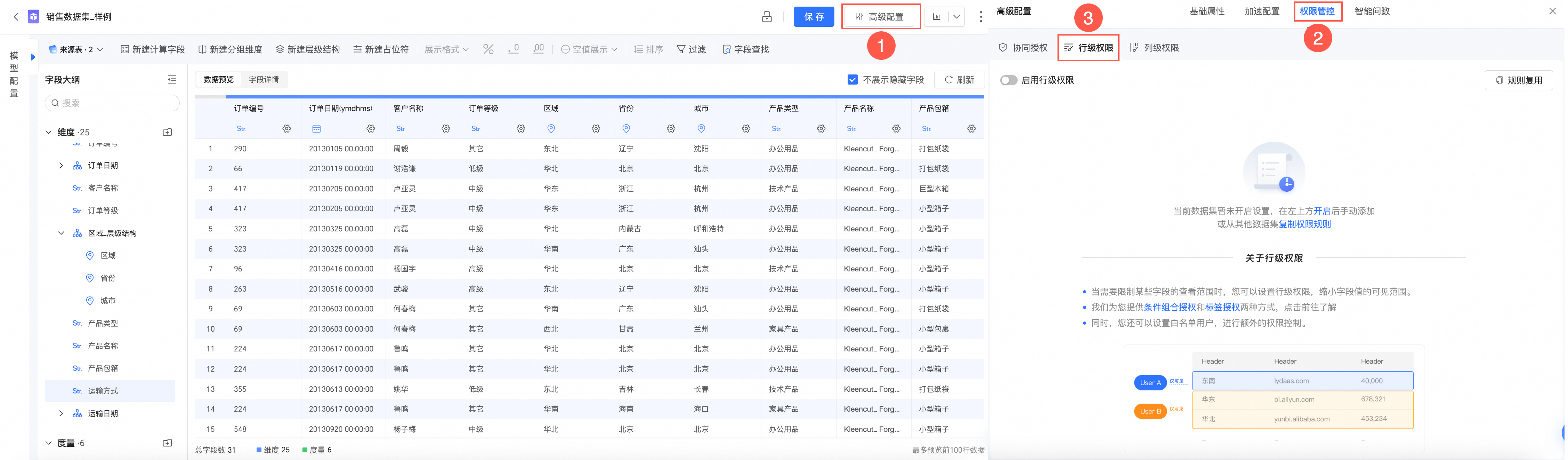
Task: Open the three-dot more menu
Action: click(980, 17)
